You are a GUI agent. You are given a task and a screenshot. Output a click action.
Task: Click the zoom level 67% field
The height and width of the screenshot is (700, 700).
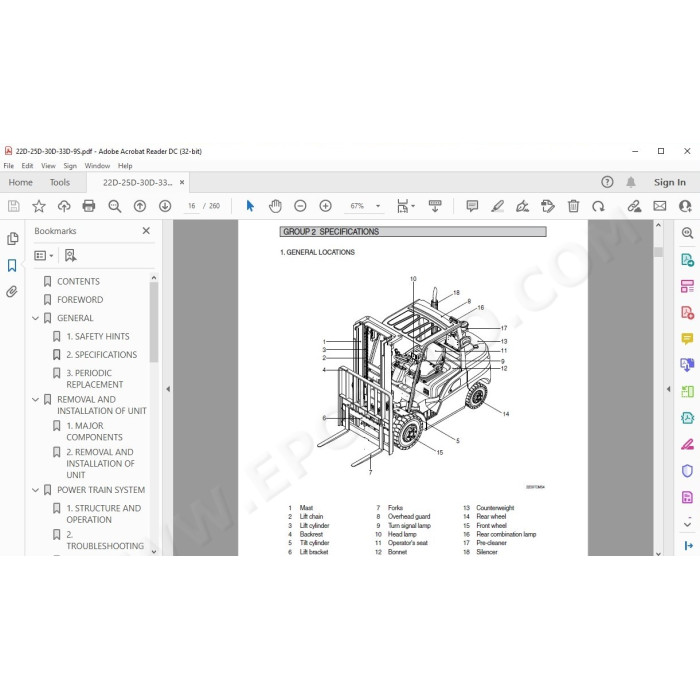coord(357,206)
